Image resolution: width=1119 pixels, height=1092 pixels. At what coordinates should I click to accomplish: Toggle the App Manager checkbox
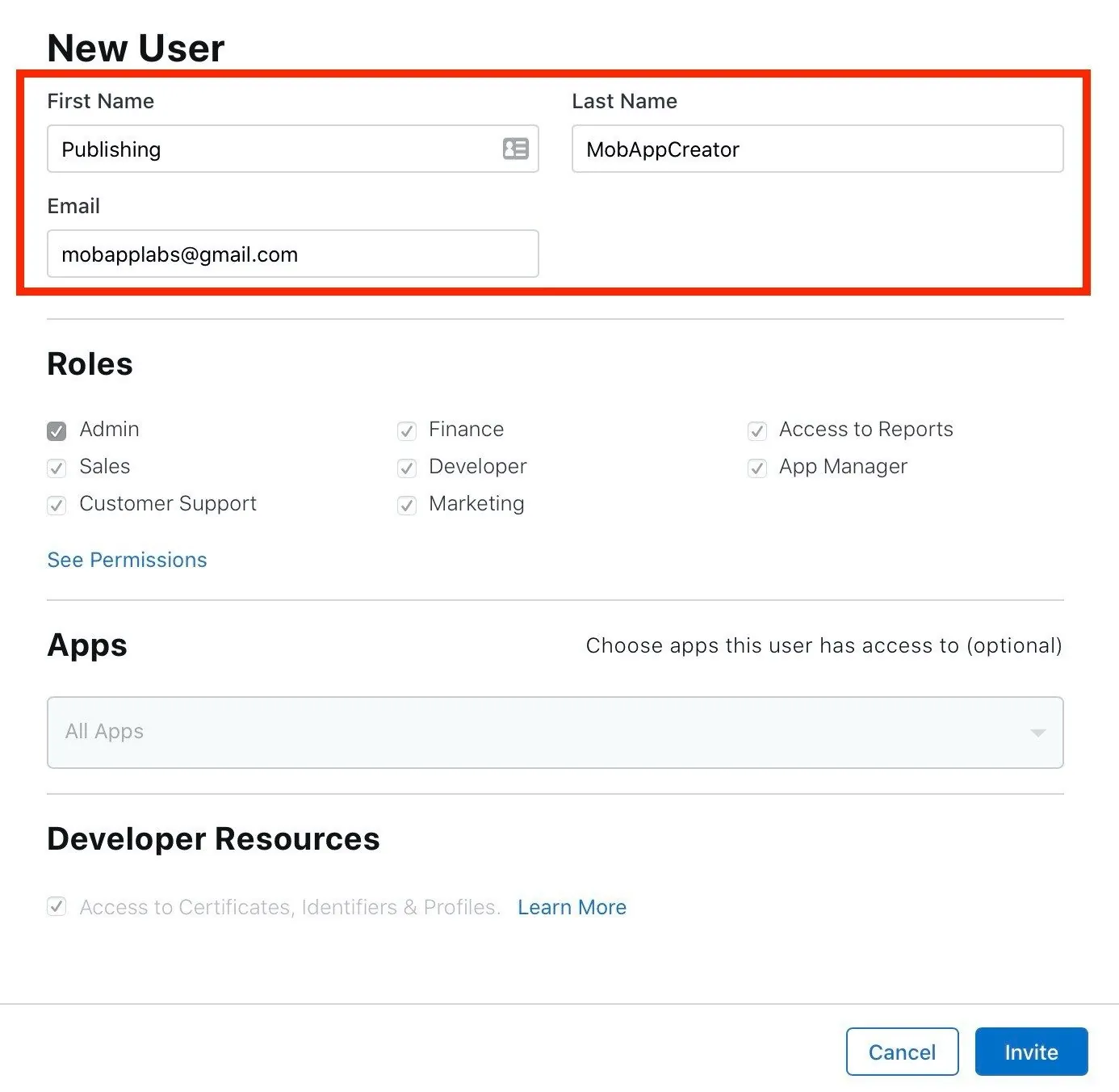757,468
